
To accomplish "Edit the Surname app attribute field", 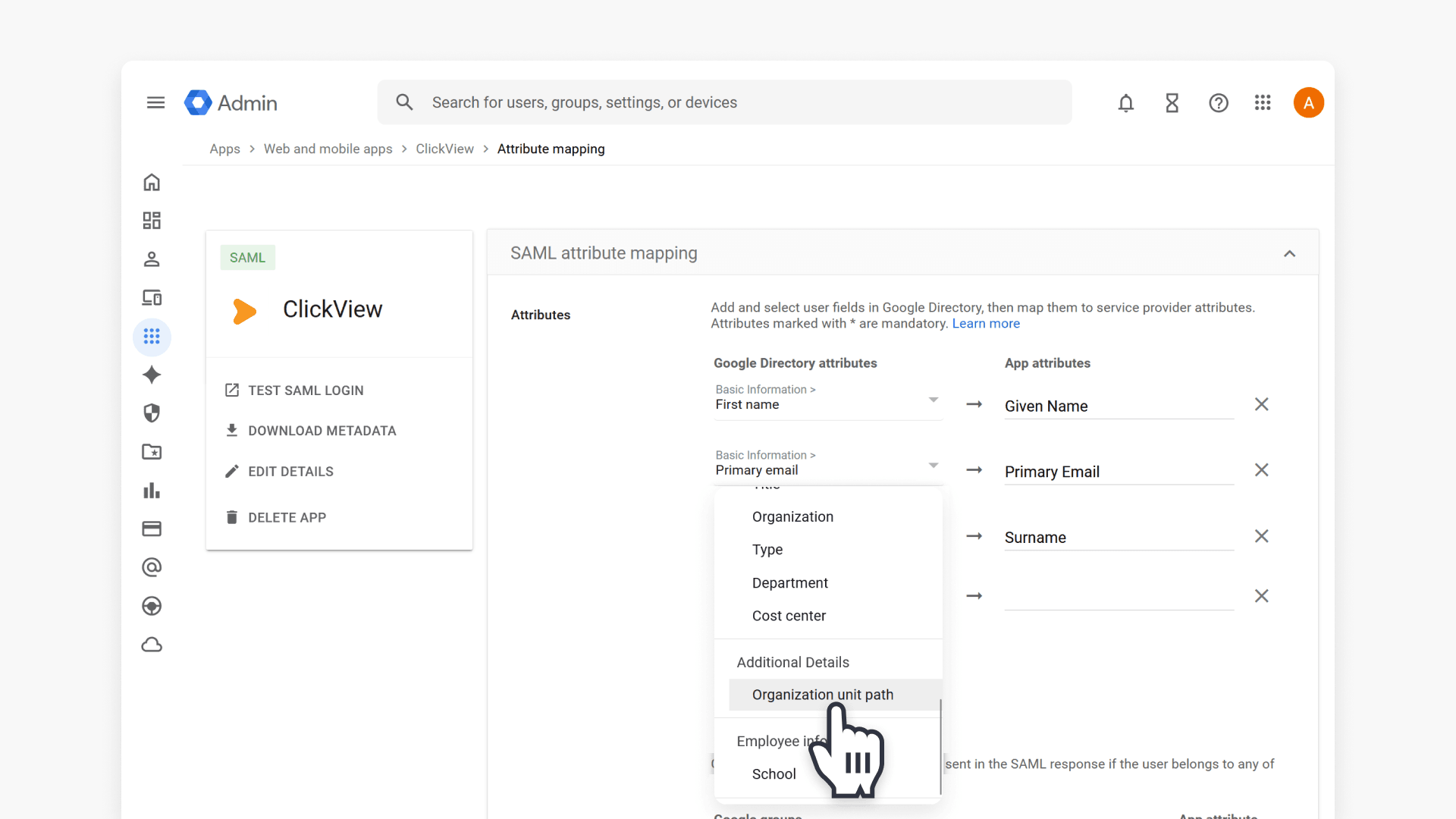I will pos(1119,538).
